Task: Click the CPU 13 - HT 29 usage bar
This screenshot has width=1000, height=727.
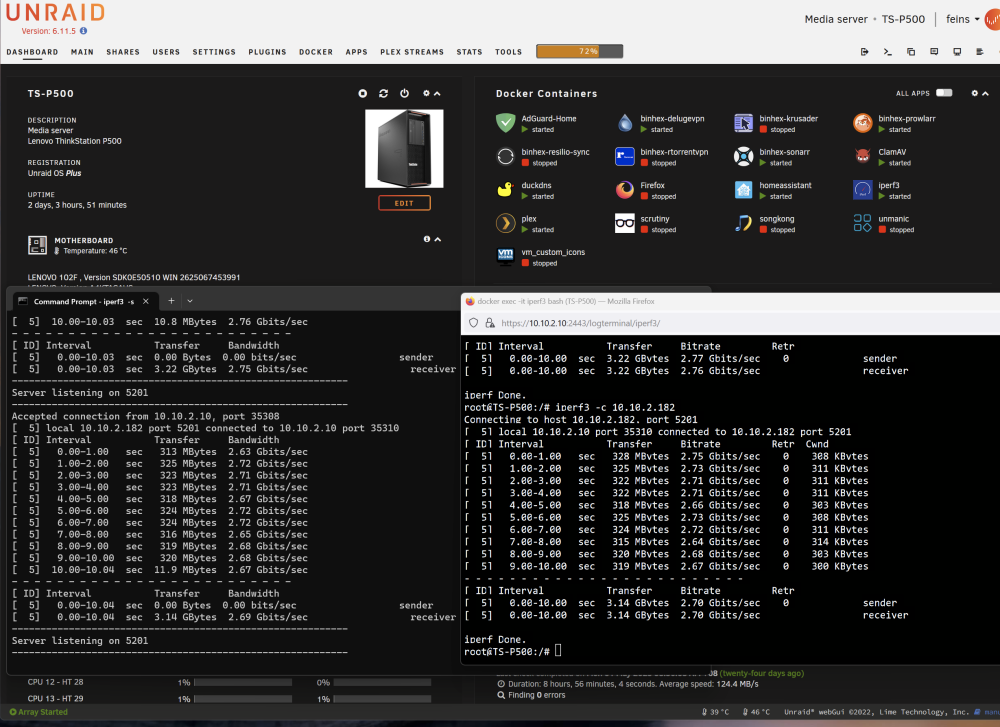Action: pos(243,699)
